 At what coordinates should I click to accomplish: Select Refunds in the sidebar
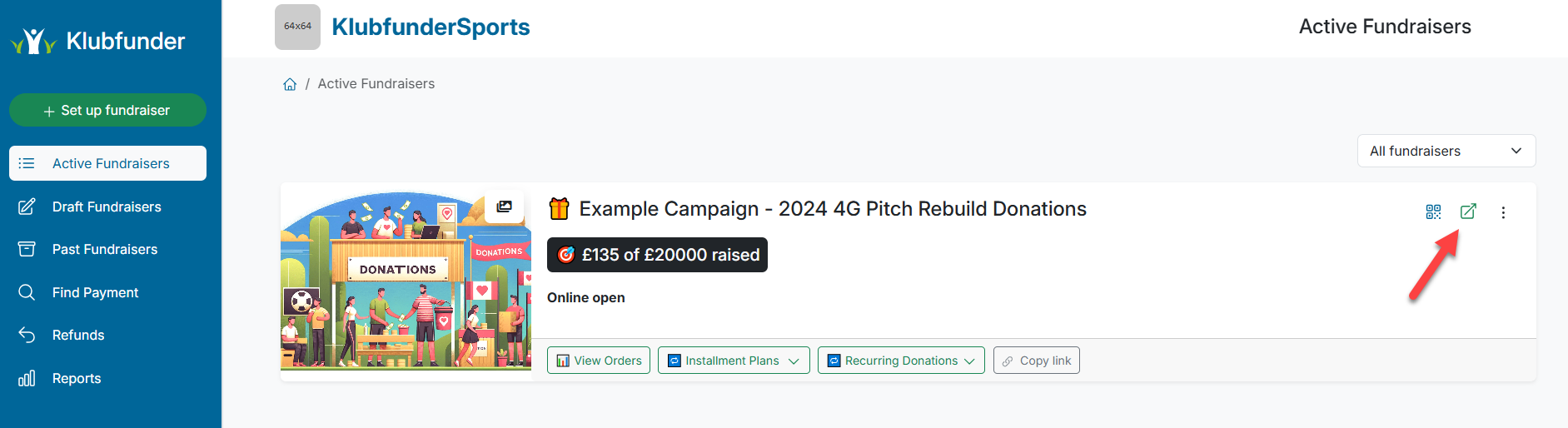[78, 335]
